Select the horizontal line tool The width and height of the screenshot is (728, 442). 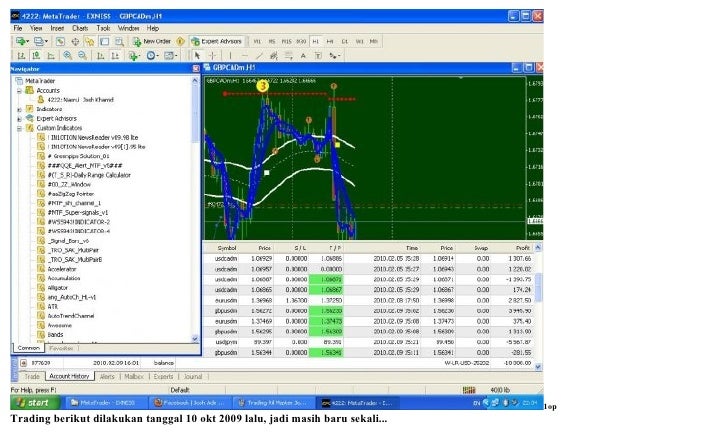click(244, 56)
